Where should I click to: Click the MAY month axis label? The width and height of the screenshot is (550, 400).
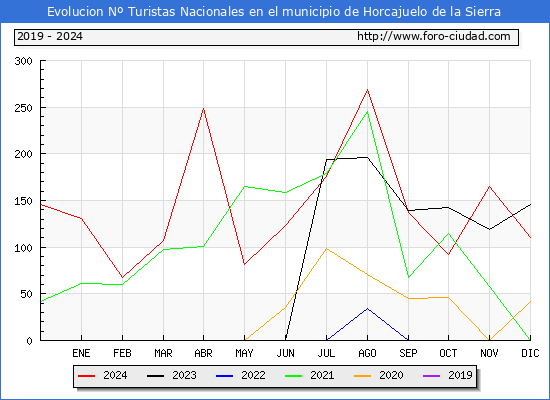(244, 353)
